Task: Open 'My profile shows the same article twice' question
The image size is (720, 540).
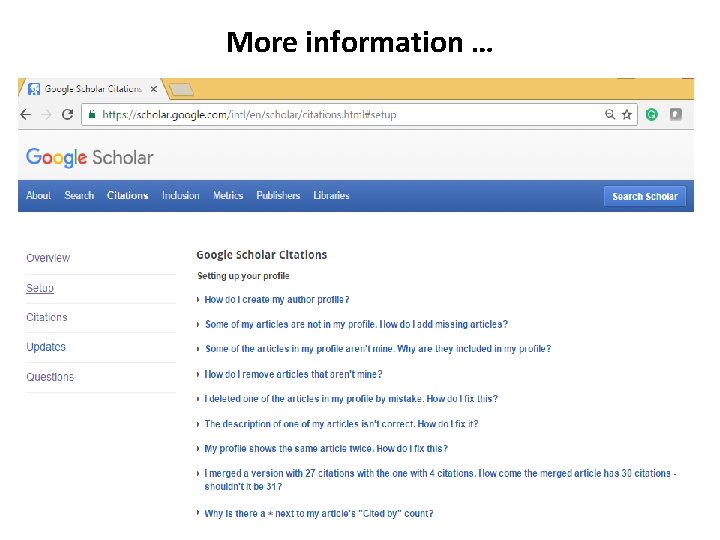Action: coord(326,449)
